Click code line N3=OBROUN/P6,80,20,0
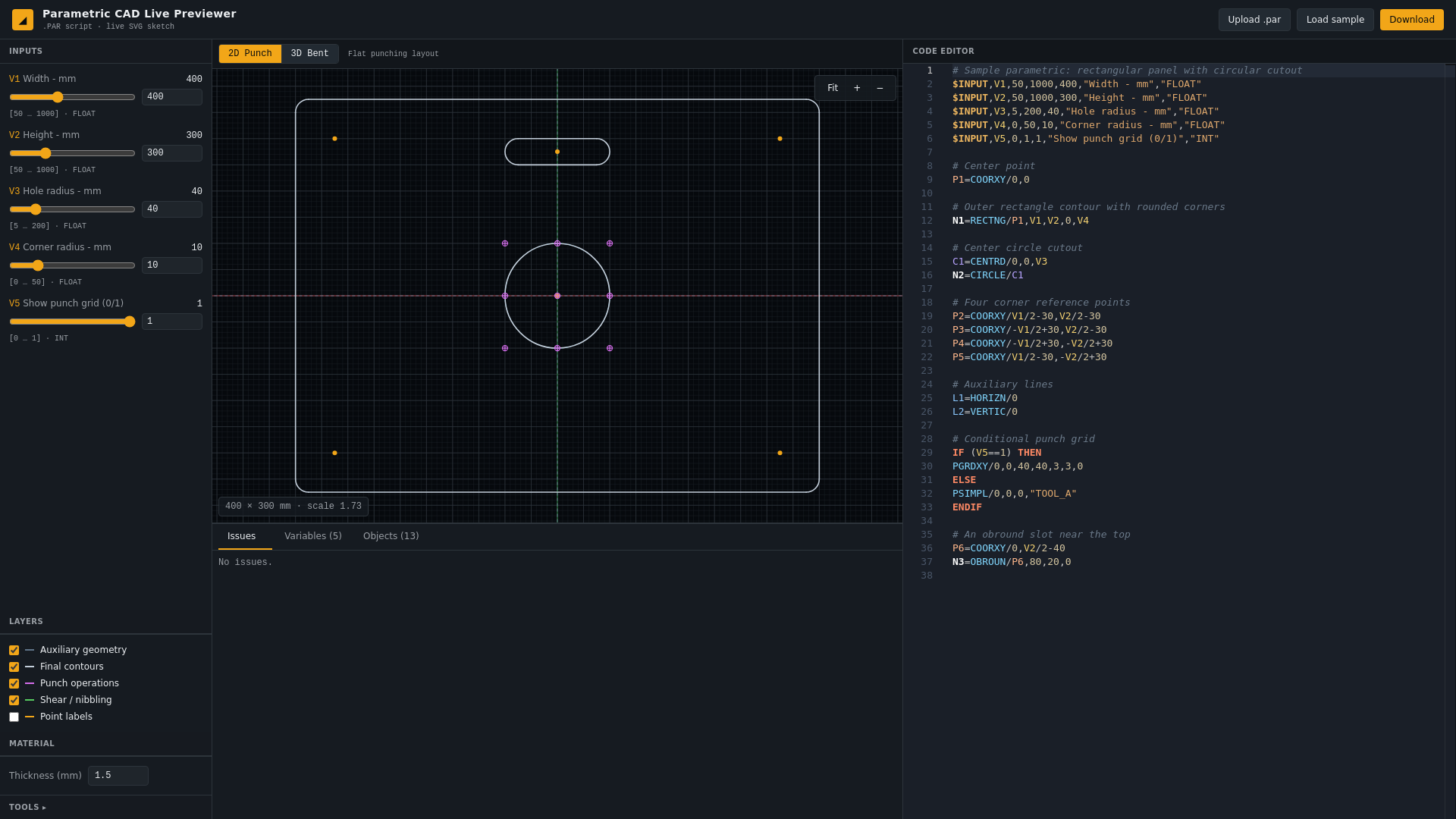Image resolution: width=1456 pixels, height=819 pixels. [x=1012, y=562]
